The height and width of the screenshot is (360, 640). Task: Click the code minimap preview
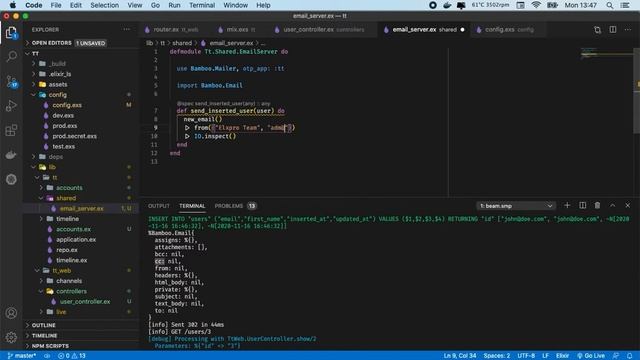pyautogui.click(x=606, y=53)
